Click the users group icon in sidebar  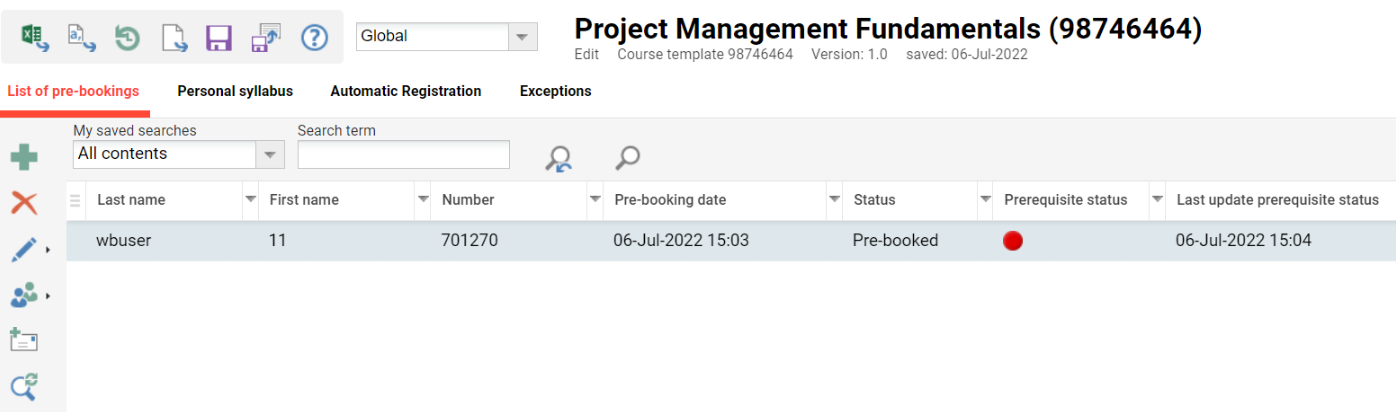tap(24, 295)
